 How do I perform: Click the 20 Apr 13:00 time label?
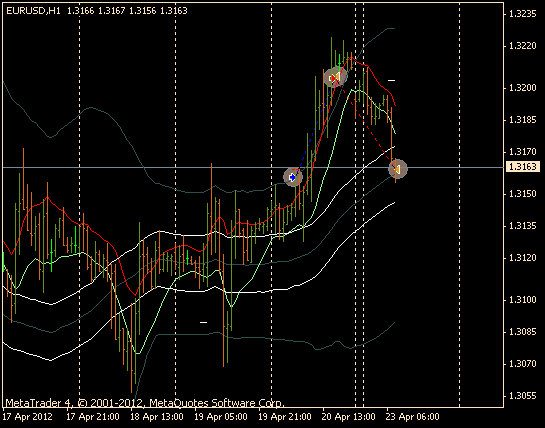pos(349,417)
